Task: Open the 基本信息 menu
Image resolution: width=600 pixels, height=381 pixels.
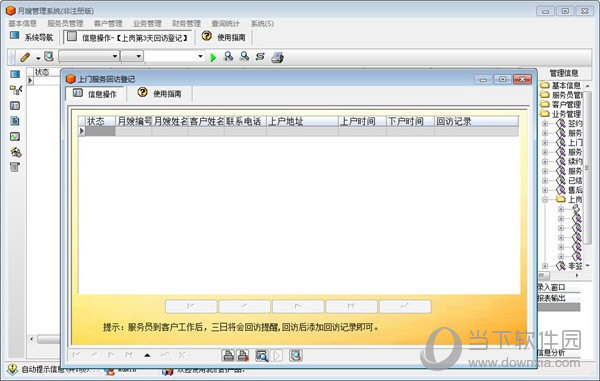Action: (x=23, y=23)
